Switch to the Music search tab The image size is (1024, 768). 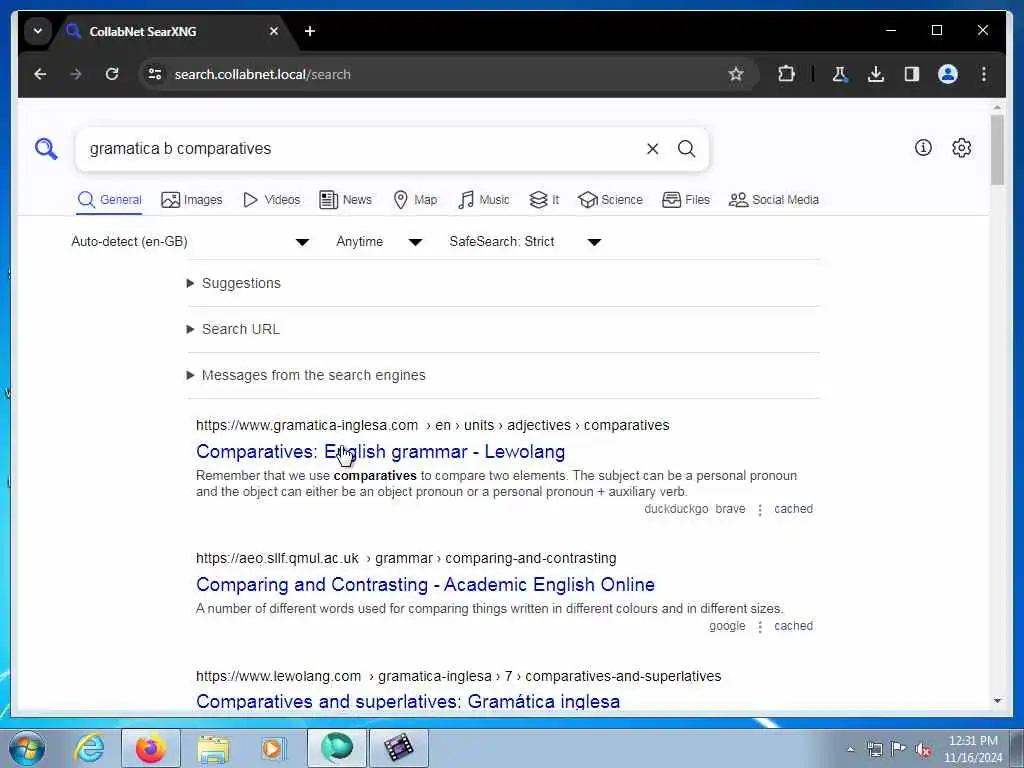[484, 200]
